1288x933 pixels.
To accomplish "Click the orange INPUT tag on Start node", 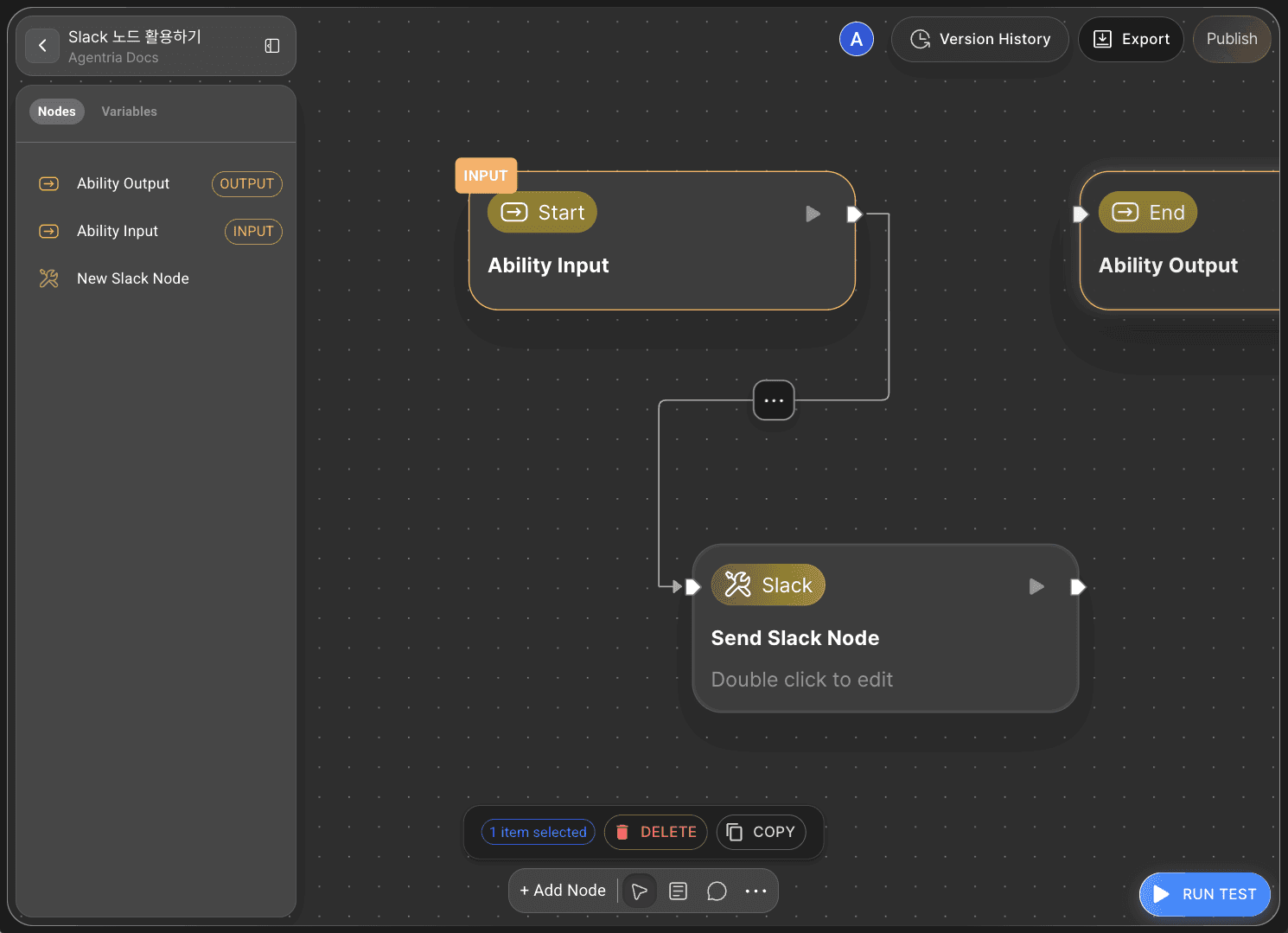I will click(x=486, y=176).
